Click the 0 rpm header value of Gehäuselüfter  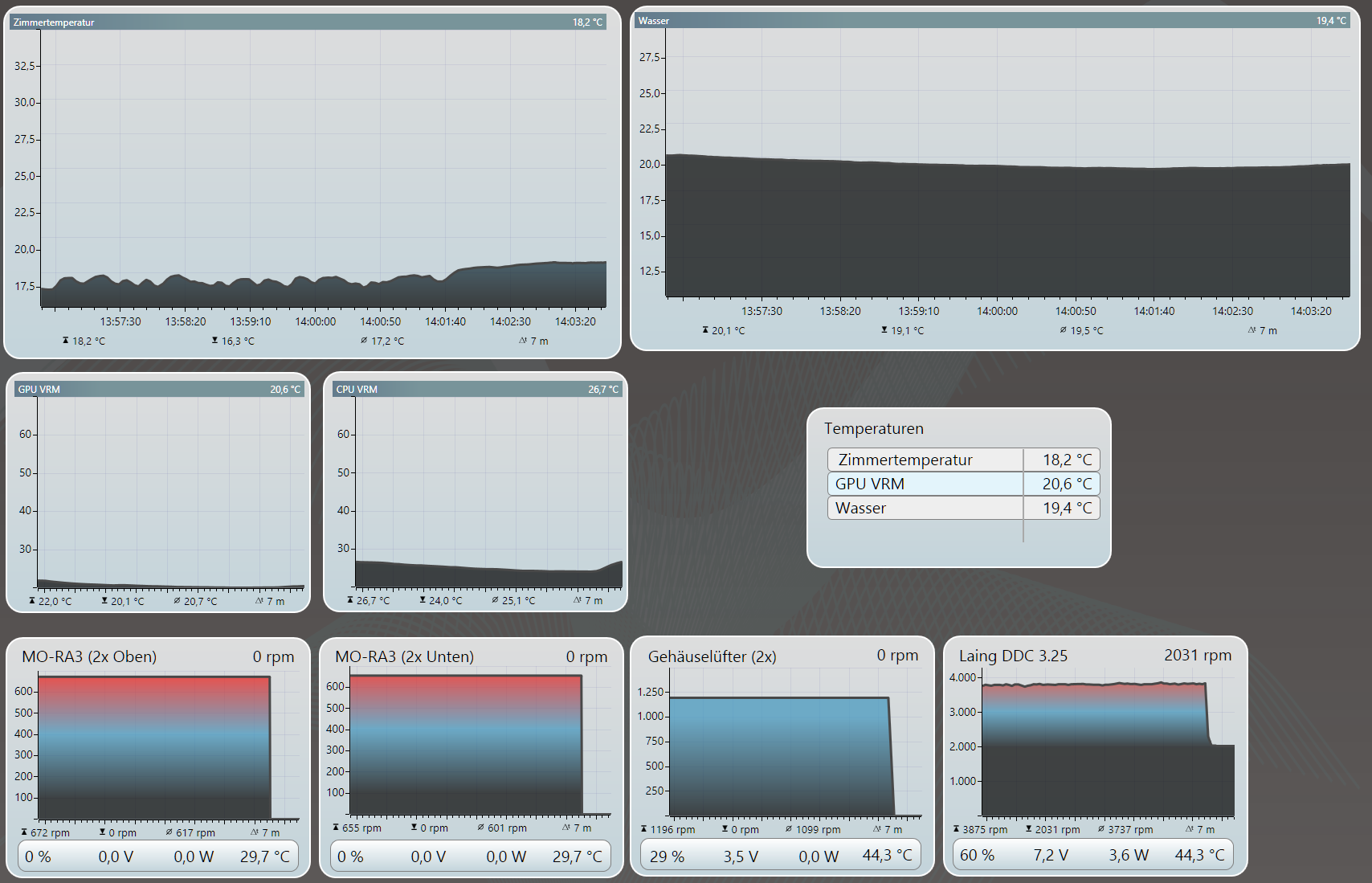[897, 655]
